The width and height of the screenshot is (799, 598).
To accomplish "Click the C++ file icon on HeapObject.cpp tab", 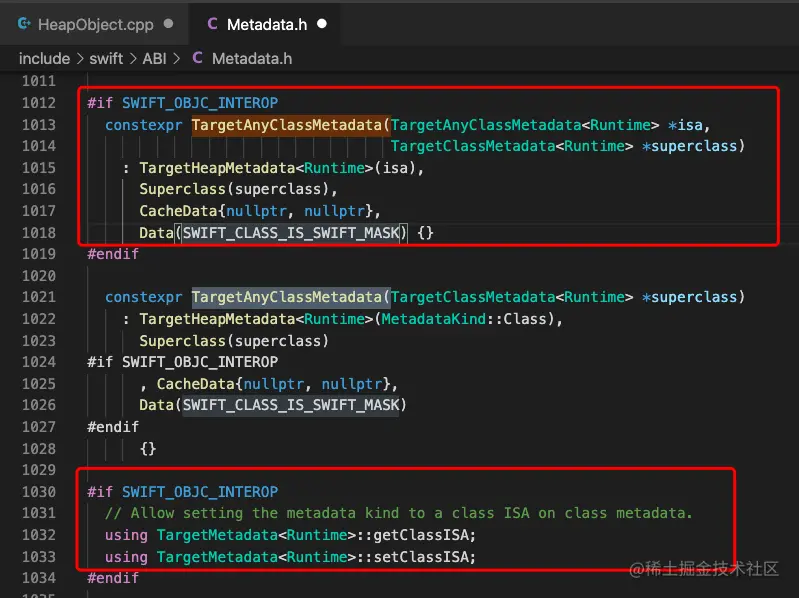I will pyautogui.click(x=23, y=23).
